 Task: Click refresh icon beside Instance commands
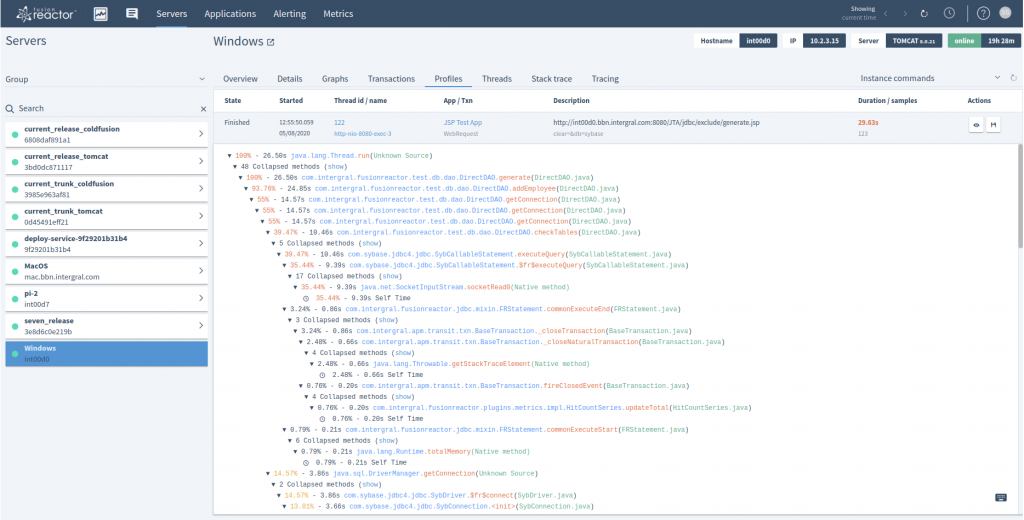click(x=1014, y=78)
